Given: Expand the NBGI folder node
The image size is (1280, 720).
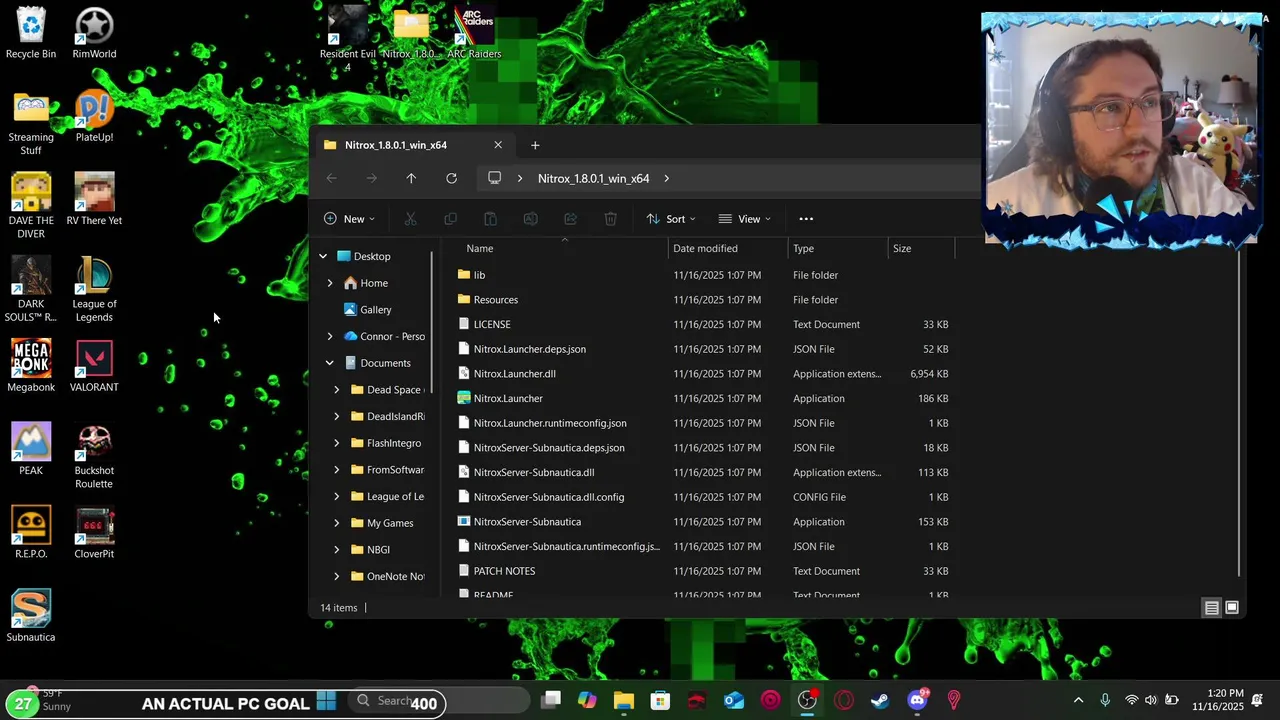Looking at the screenshot, I should (x=337, y=550).
